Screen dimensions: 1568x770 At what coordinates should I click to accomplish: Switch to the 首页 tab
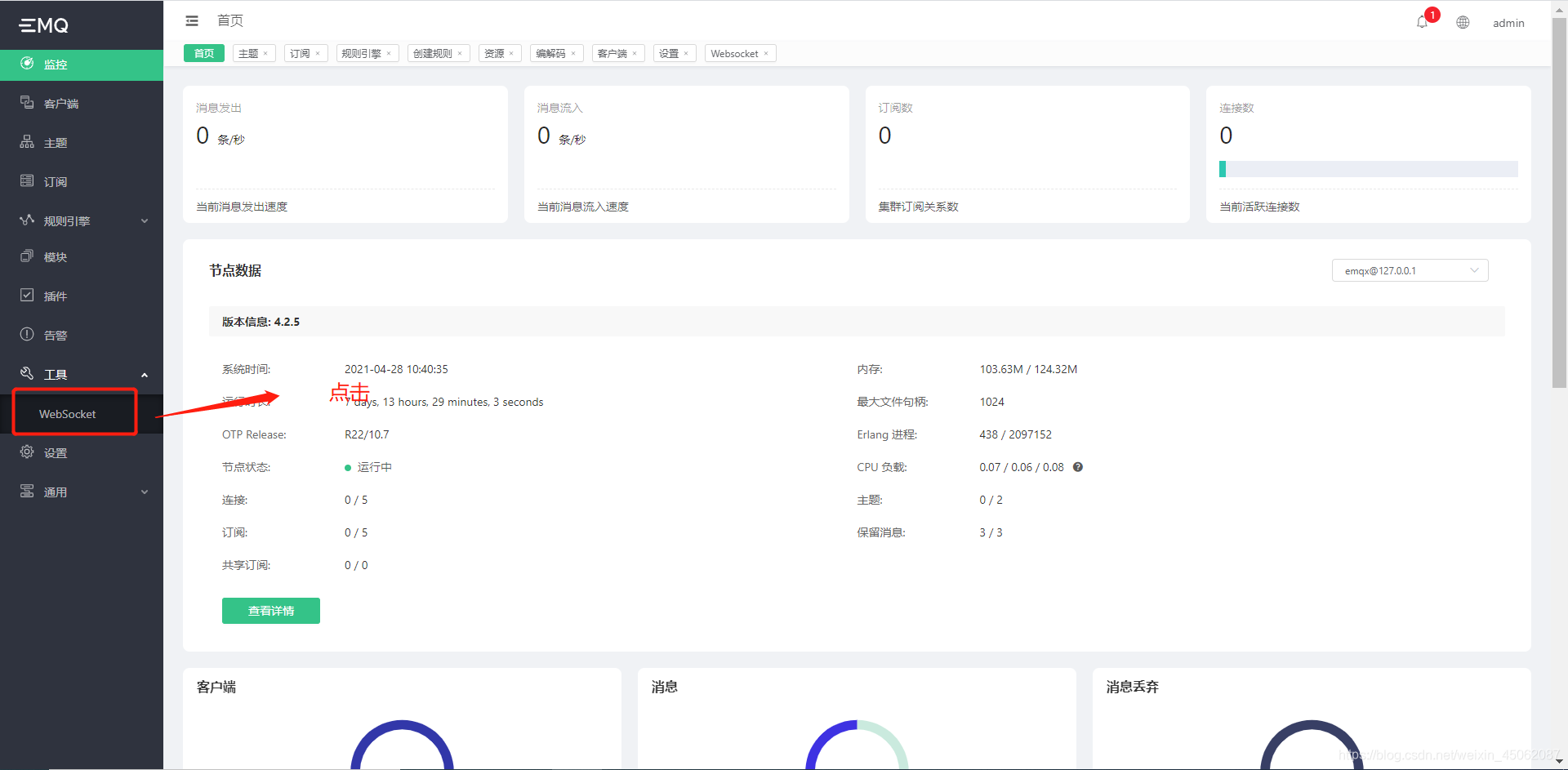point(204,53)
